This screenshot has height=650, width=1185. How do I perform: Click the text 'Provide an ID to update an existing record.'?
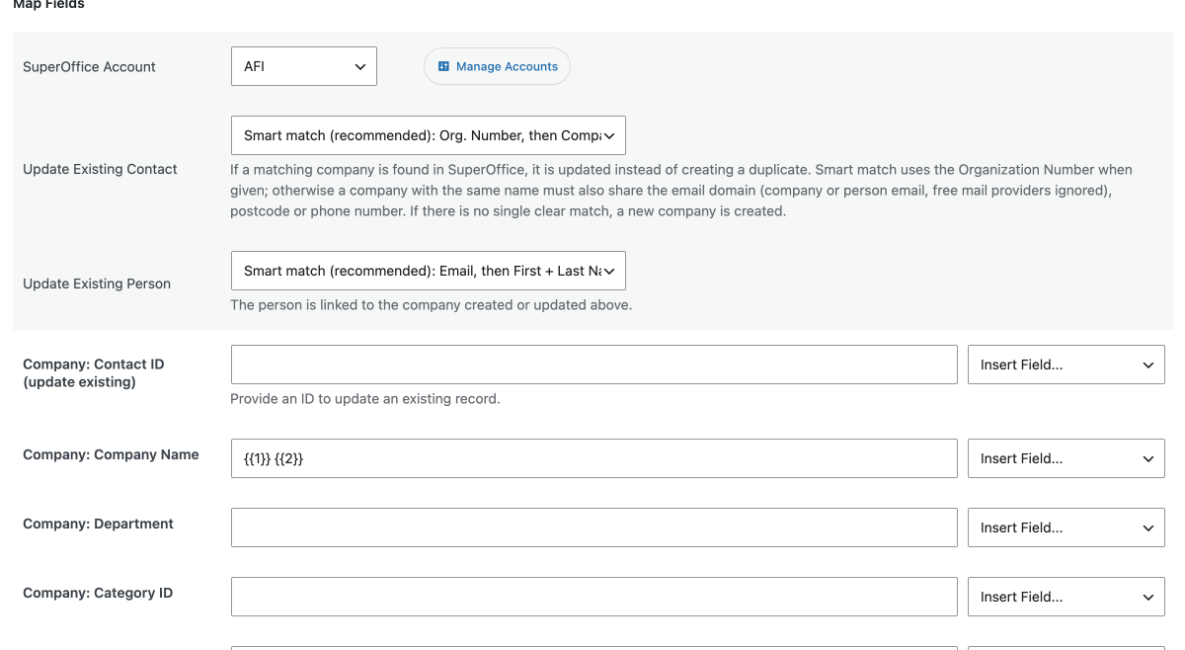point(365,398)
